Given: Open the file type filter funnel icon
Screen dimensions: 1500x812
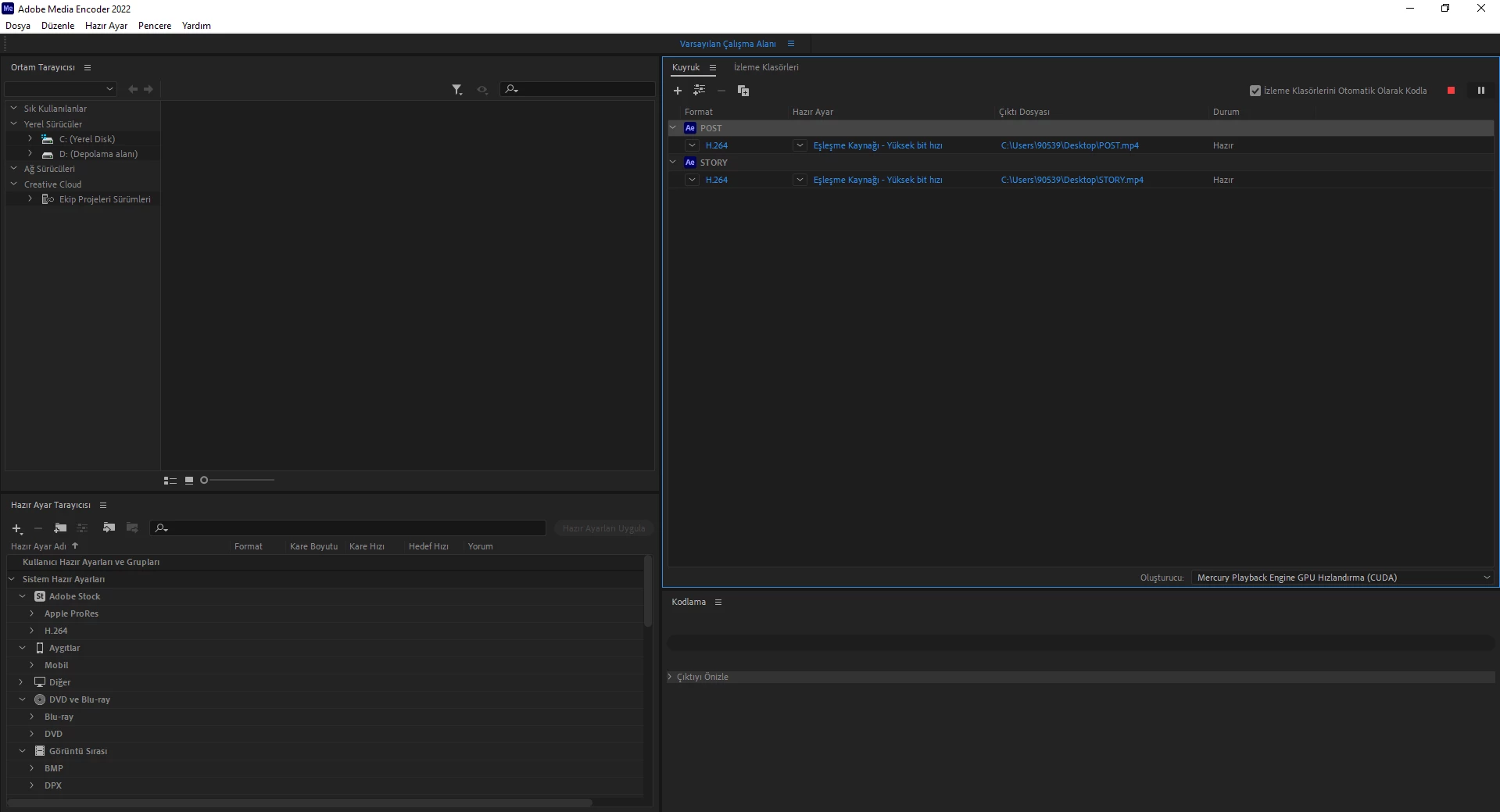Looking at the screenshot, I should [457, 90].
